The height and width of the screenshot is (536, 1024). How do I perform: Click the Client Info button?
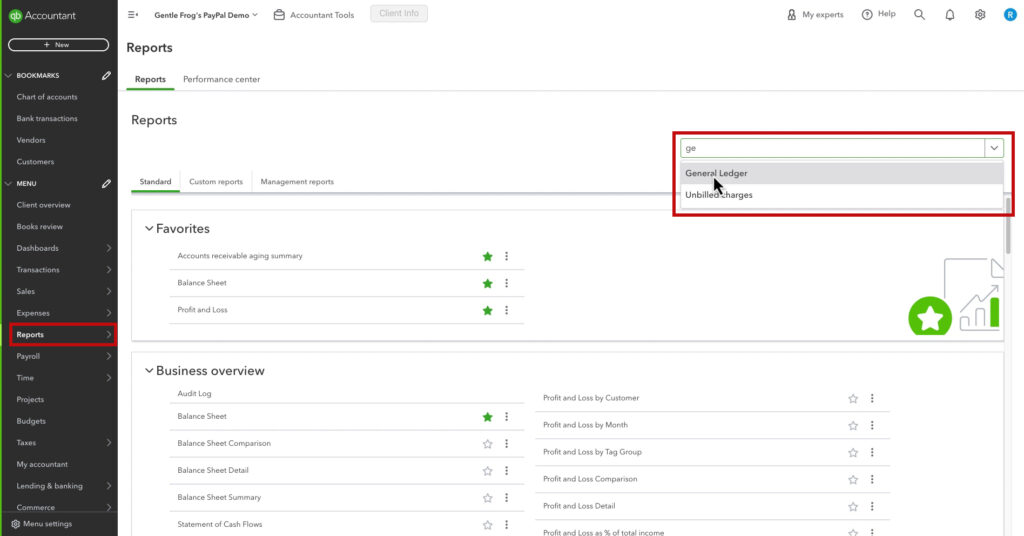pos(399,14)
